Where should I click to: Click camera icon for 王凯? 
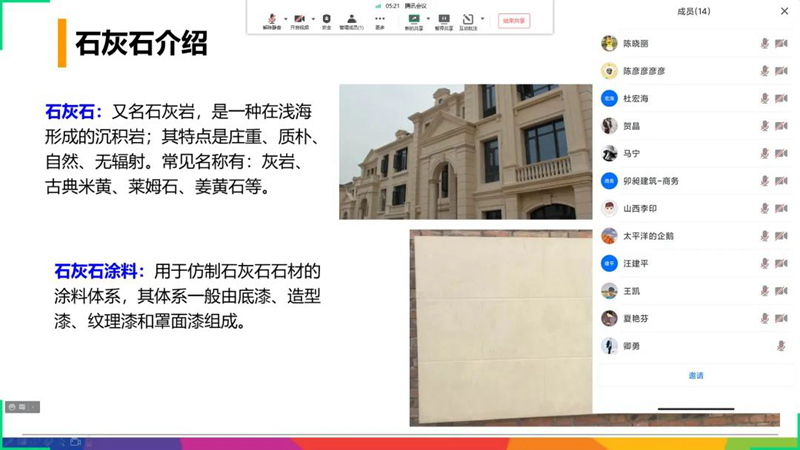(x=781, y=291)
